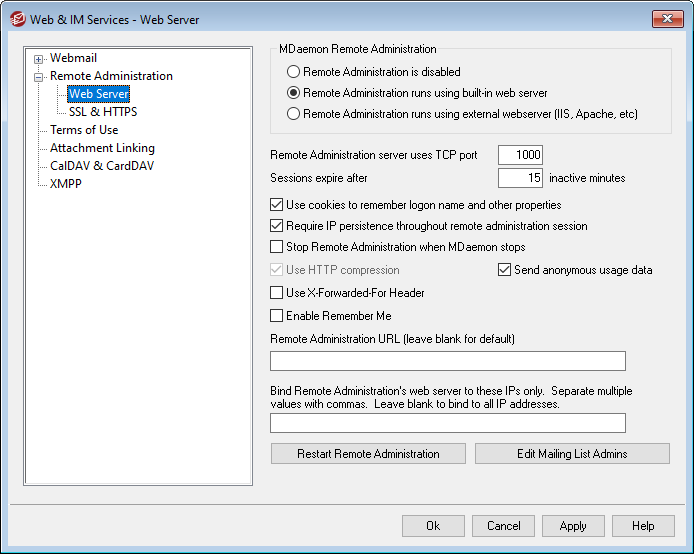The image size is (694, 554).
Task: Open Terms of Use settings
Action: pyautogui.click(x=84, y=130)
